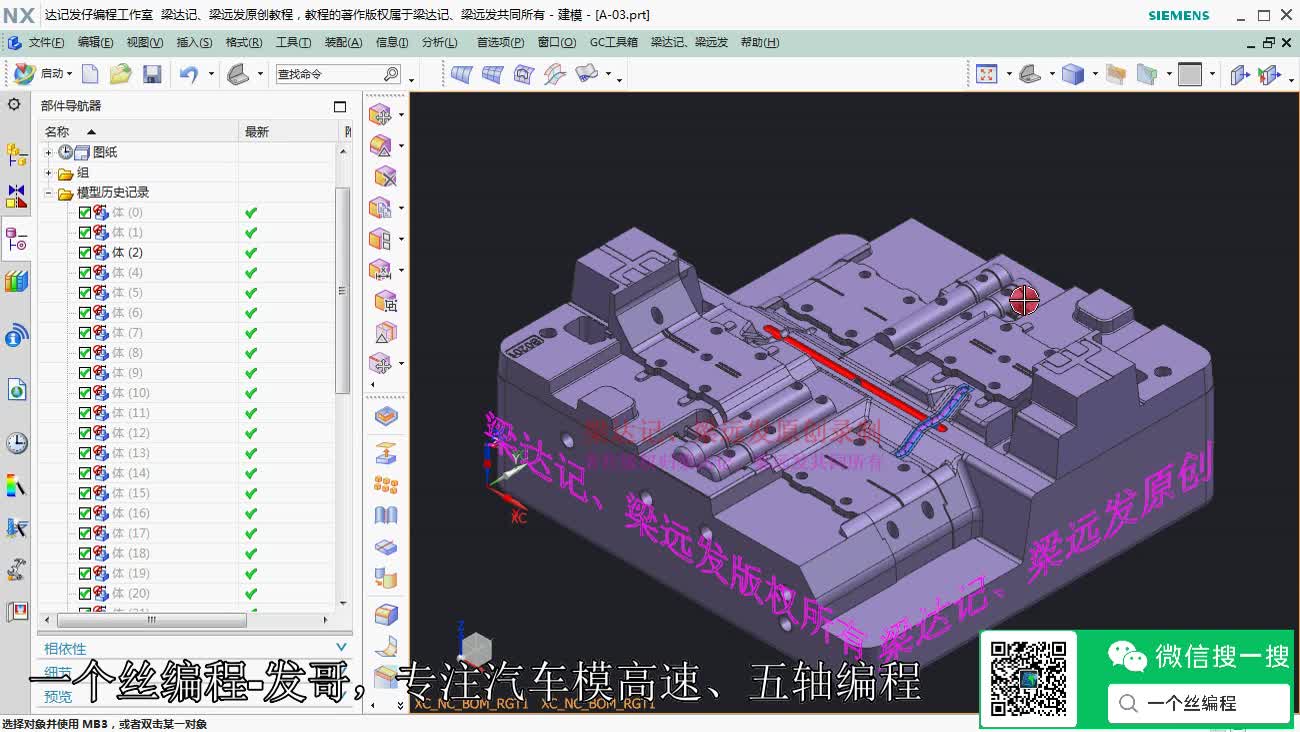Viewport: 1300px width, 732px height.
Task: Open the Fit view dropdown arrow
Action: 1008,74
